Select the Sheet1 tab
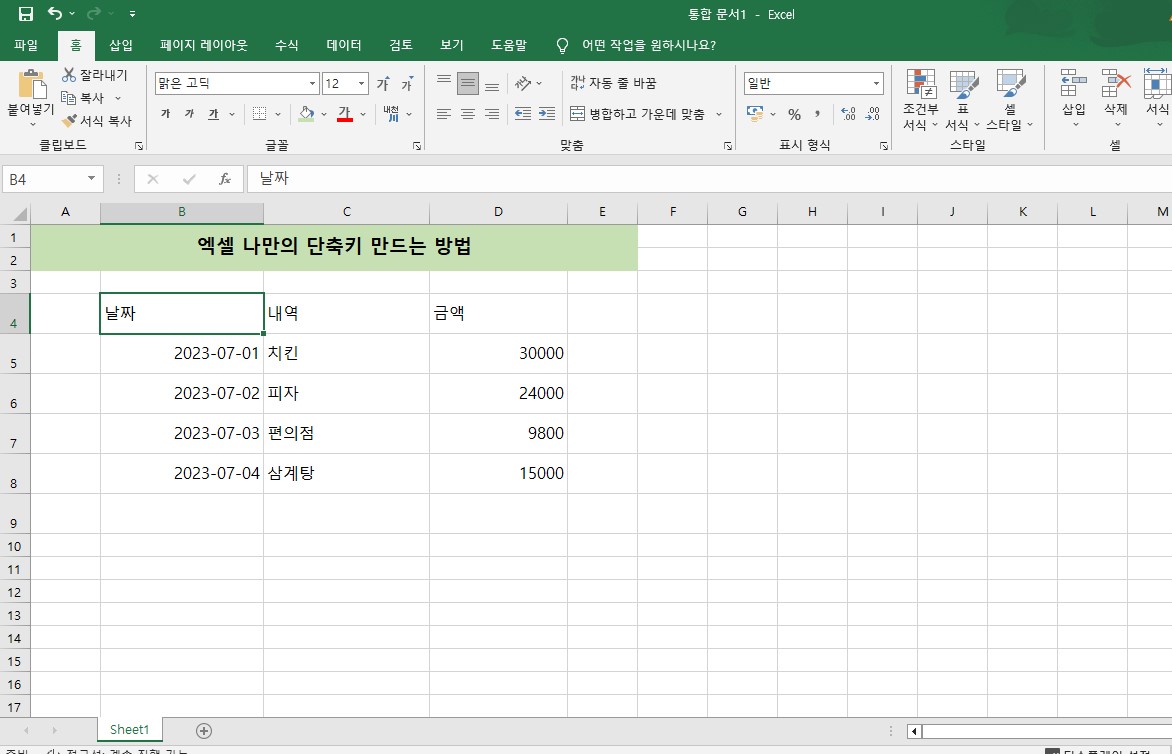Image resolution: width=1172 pixels, height=754 pixels. click(x=128, y=729)
